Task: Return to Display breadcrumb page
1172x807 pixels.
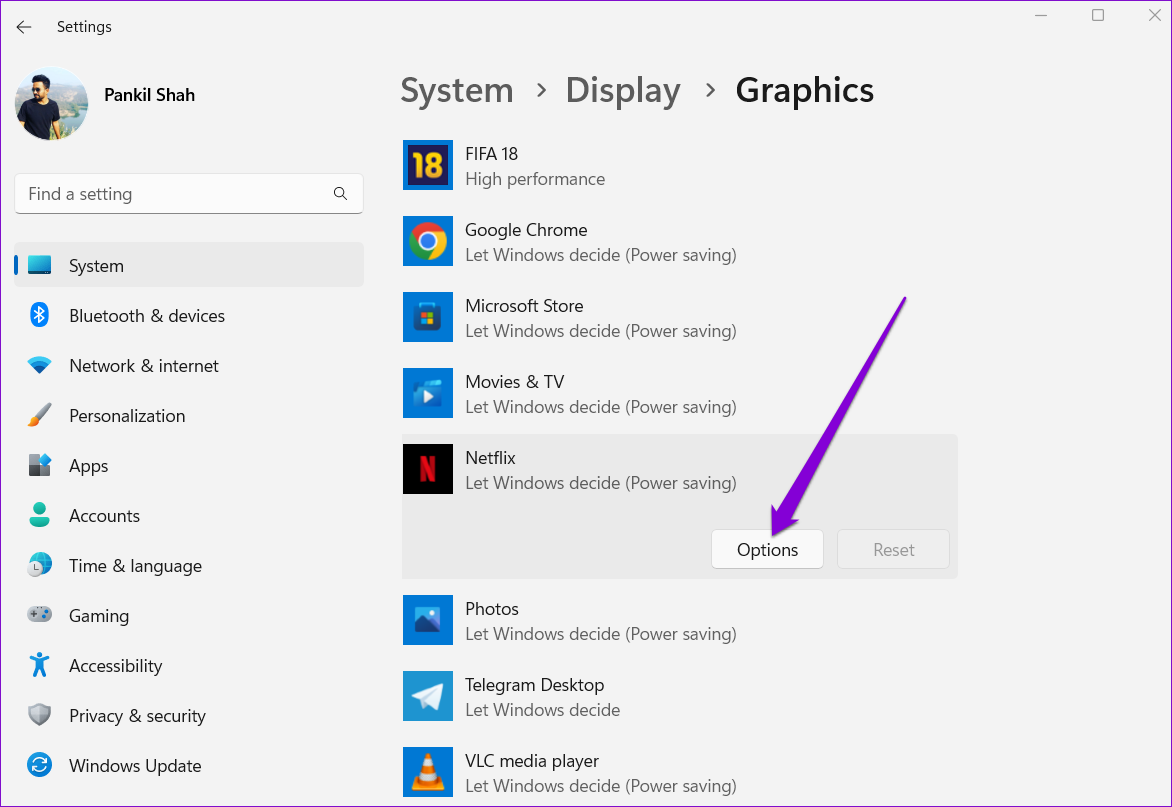Action: (622, 90)
